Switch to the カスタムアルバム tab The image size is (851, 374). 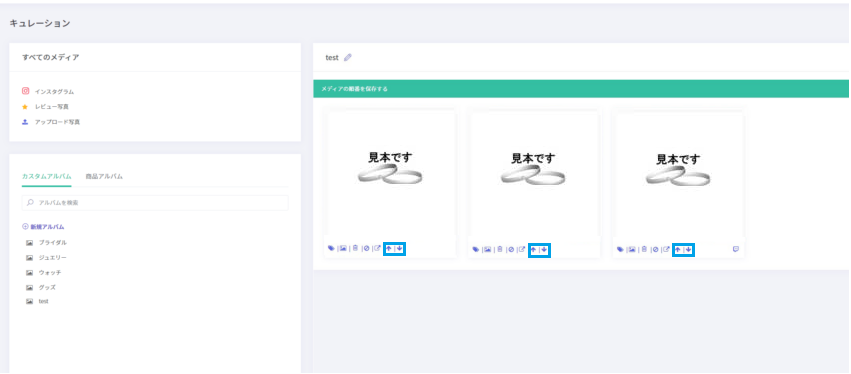point(46,176)
